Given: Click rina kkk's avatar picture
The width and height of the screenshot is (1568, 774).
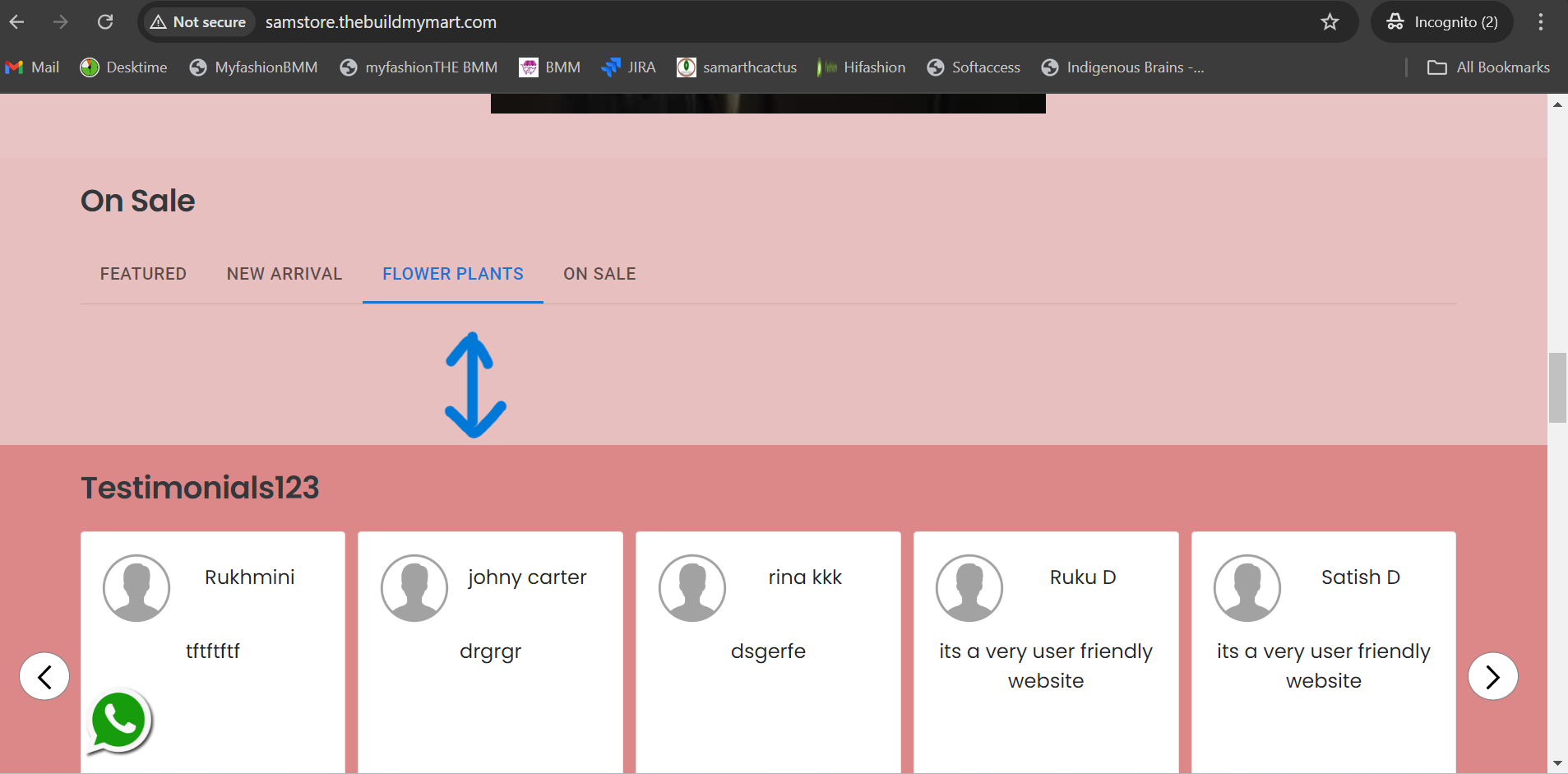Looking at the screenshot, I should point(692,588).
